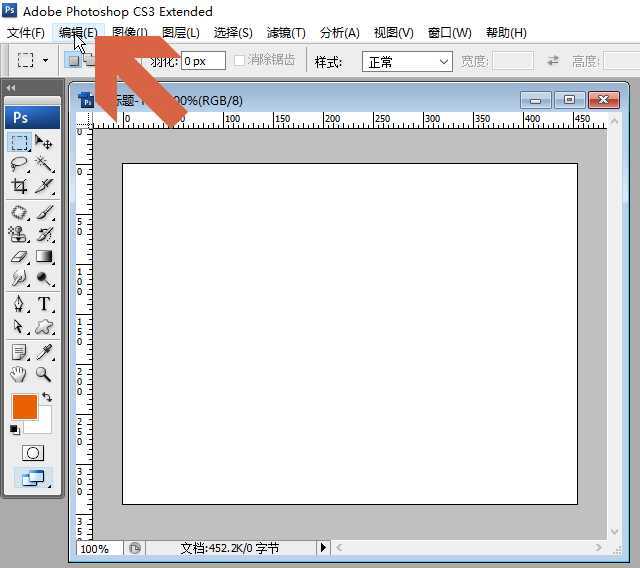Click the 羽化 feather input field

[x=203, y=61]
